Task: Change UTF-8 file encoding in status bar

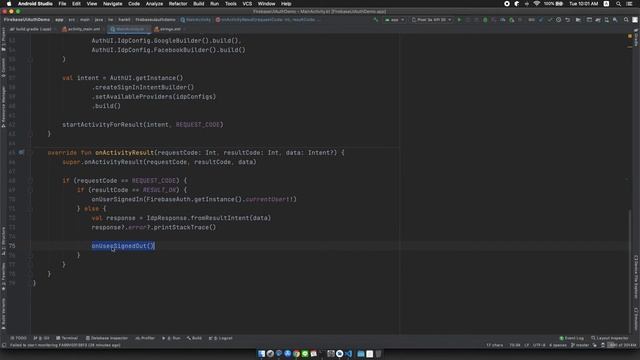Action: (x=539, y=345)
